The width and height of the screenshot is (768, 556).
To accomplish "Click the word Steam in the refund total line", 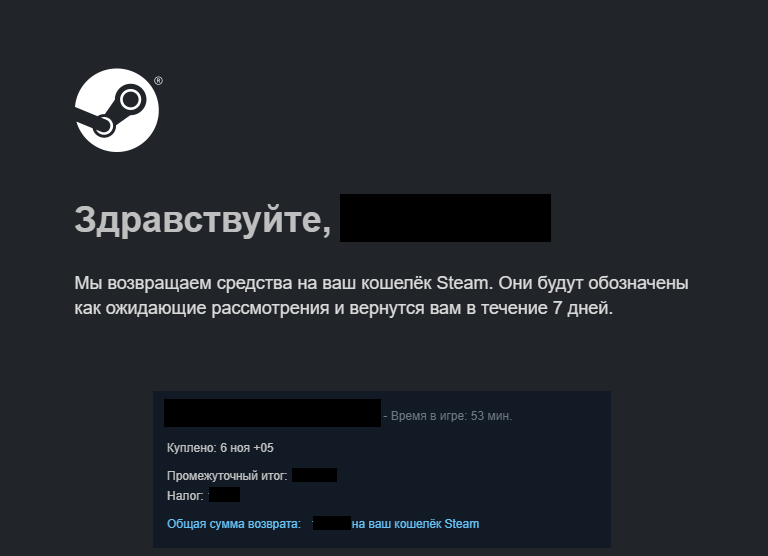I will [x=462, y=524].
